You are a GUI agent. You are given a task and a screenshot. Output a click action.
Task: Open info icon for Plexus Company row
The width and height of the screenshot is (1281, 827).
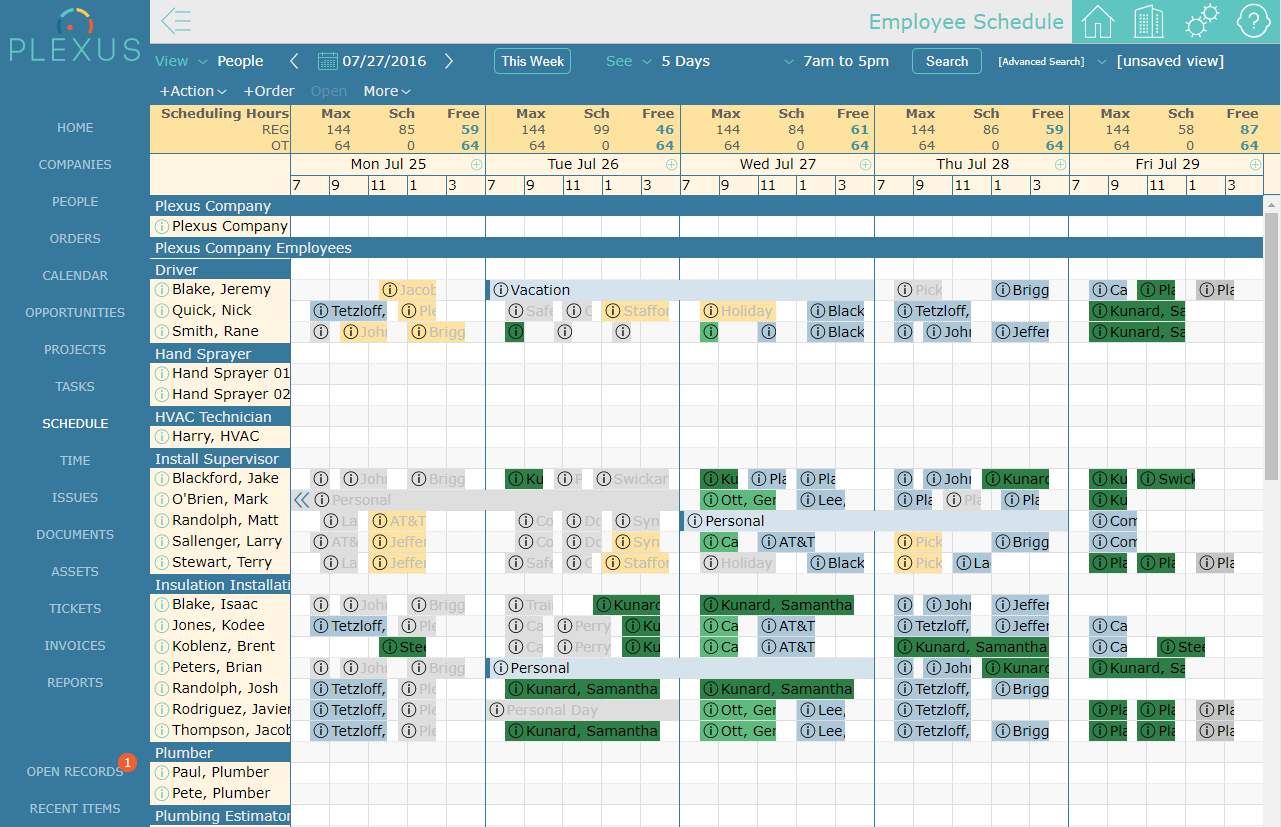pos(162,226)
